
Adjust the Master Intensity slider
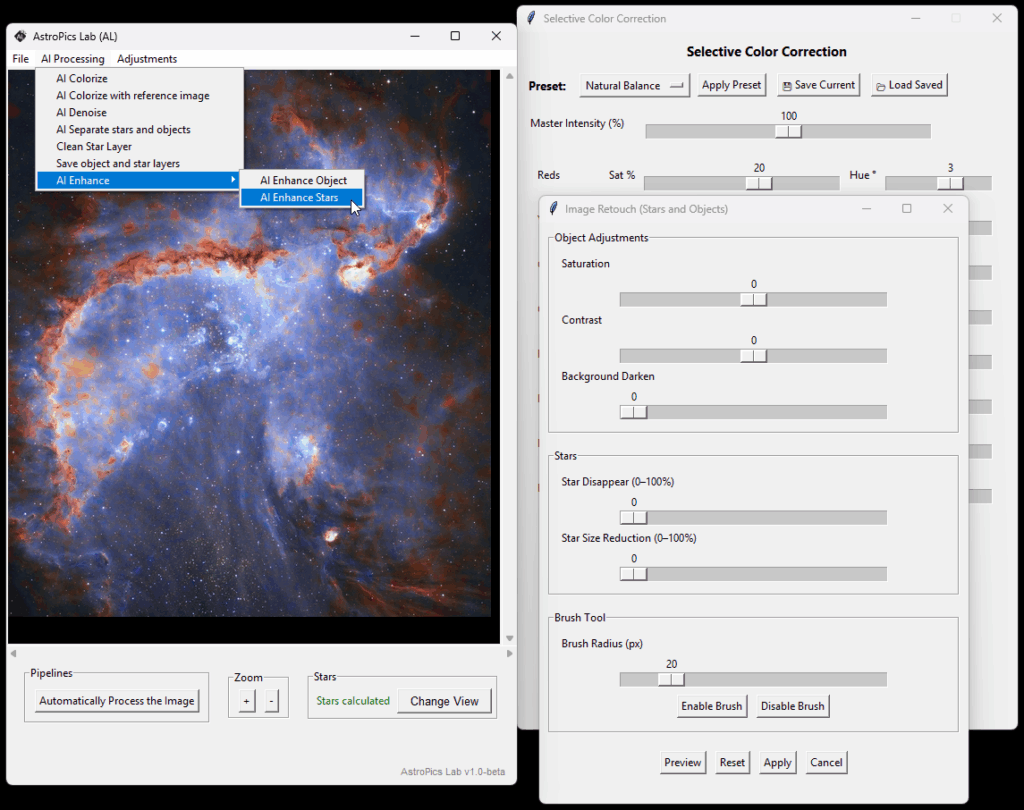pos(789,130)
